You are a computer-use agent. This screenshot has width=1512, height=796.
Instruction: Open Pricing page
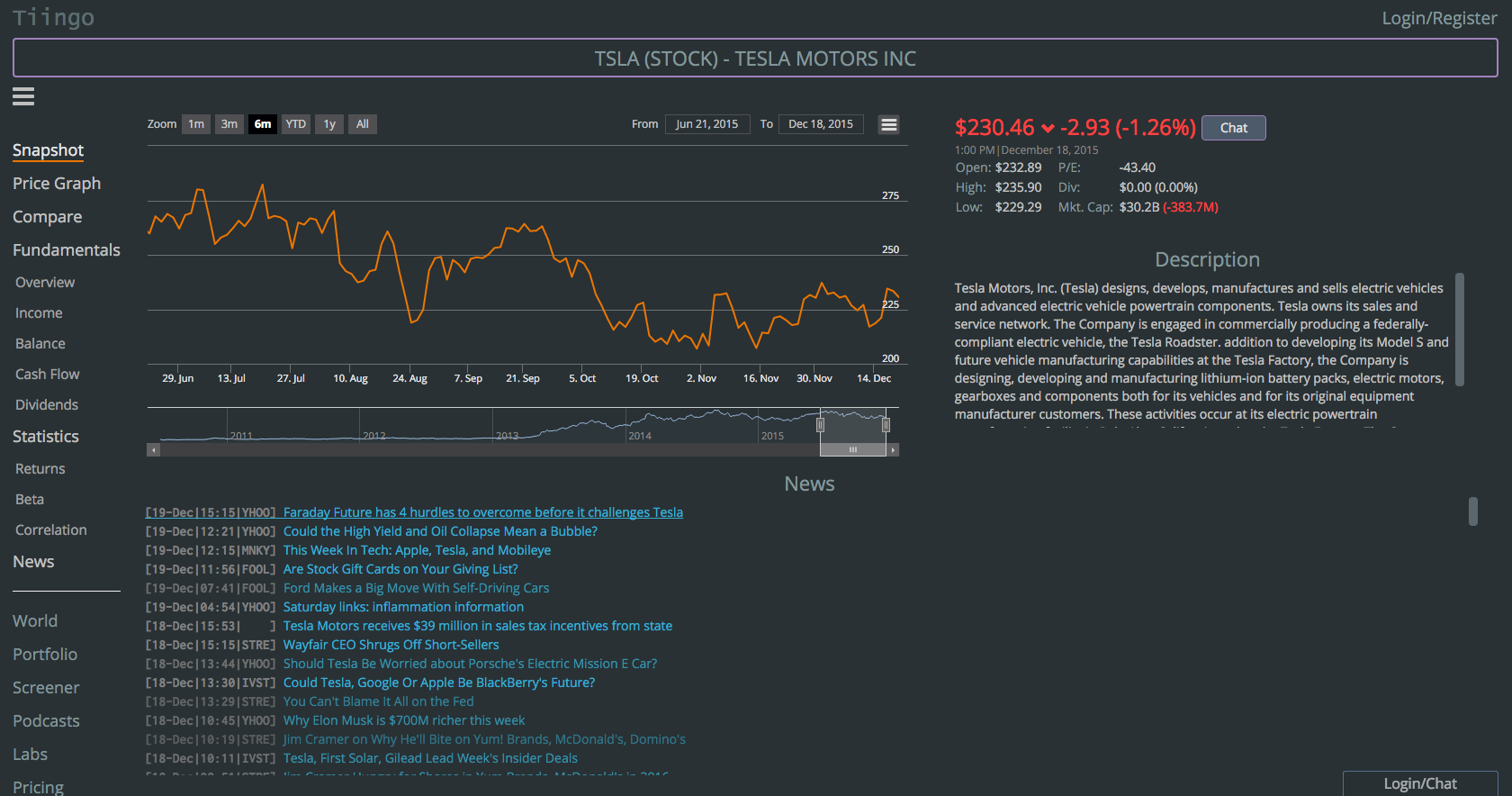38,787
